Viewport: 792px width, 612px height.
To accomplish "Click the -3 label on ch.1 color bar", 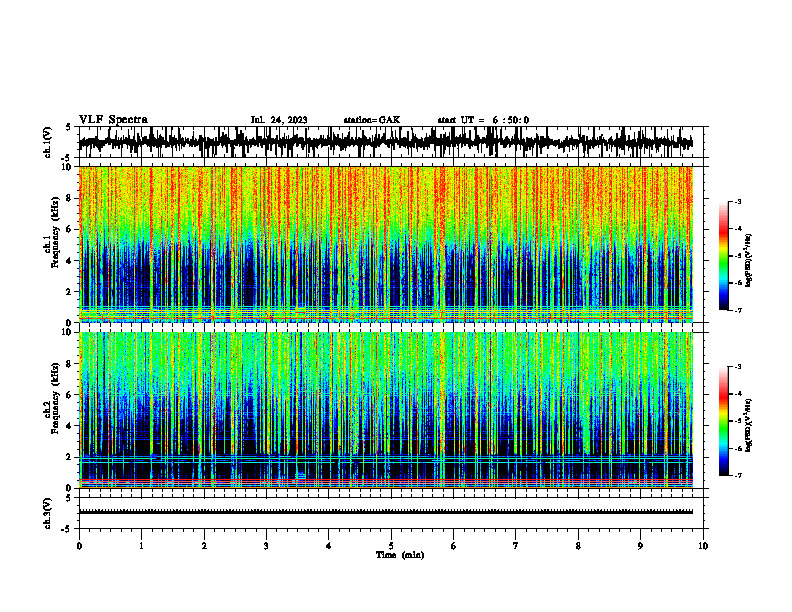I will click(x=737, y=201).
